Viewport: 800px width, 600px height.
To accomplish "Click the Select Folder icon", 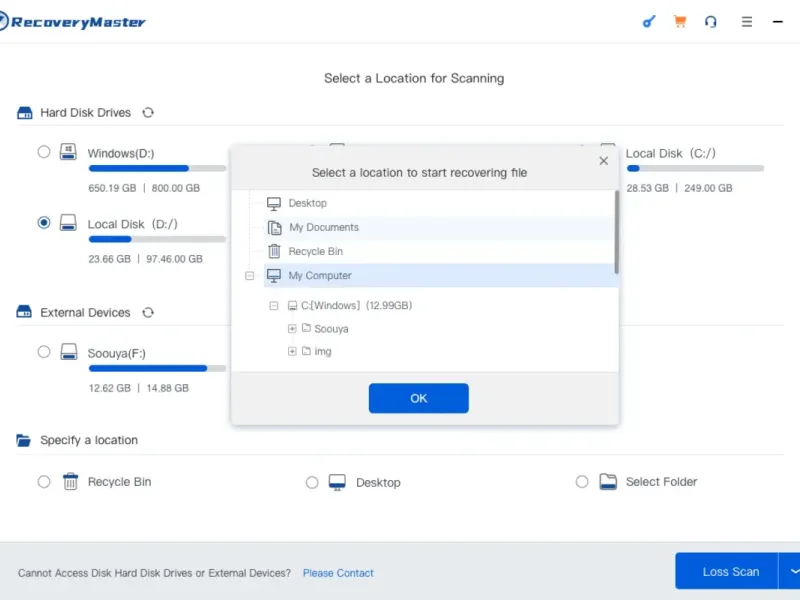I will 608,482.
